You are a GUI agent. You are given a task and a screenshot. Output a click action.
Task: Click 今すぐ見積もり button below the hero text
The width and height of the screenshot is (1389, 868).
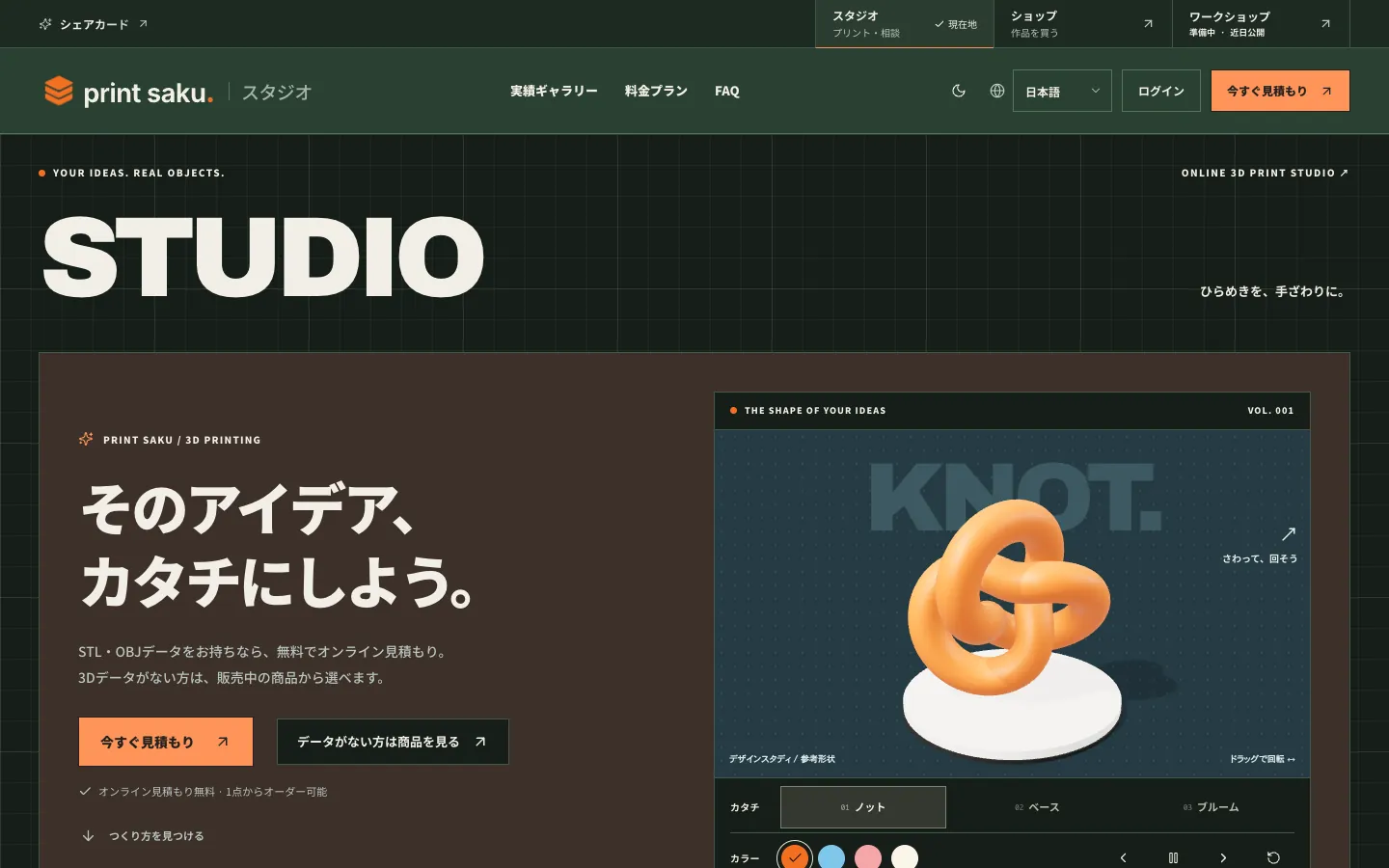click(165, 742)
